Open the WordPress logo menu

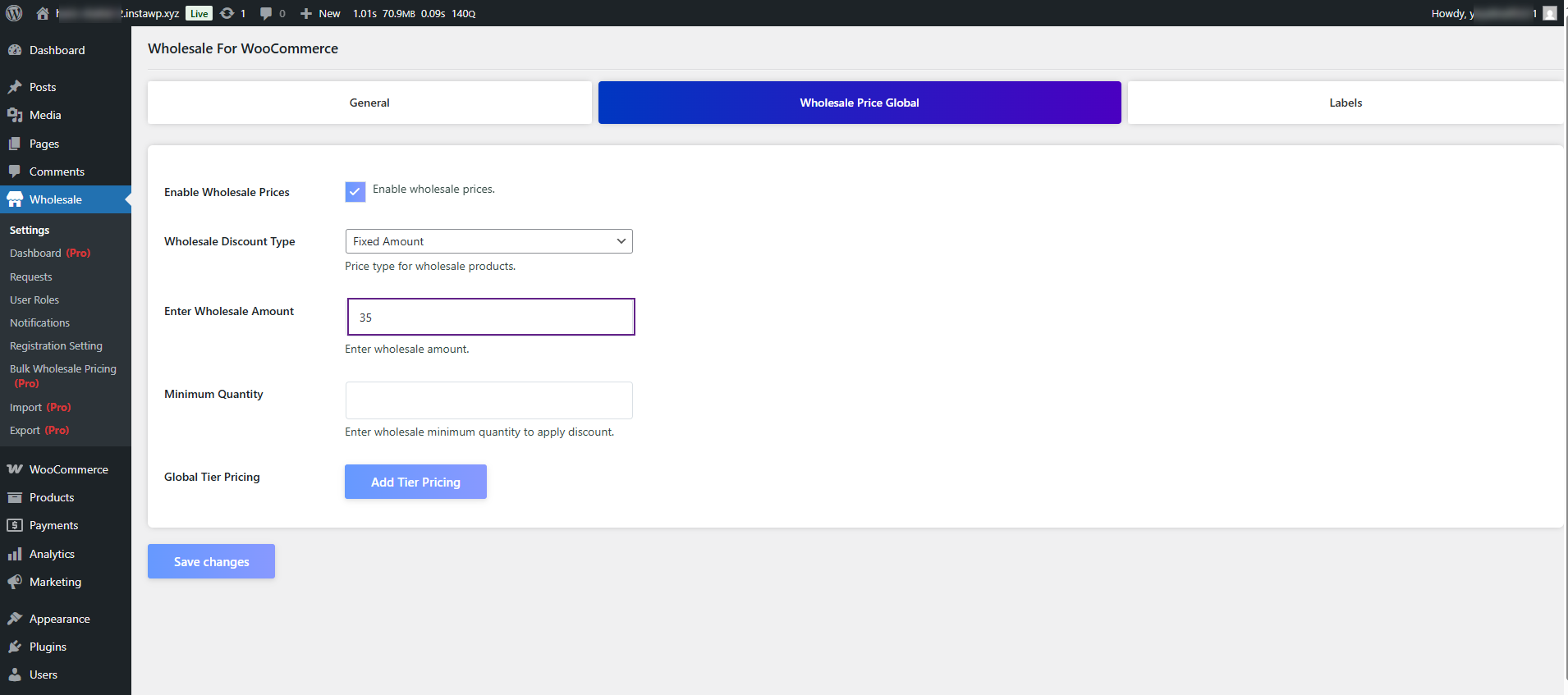coord(14,13)
